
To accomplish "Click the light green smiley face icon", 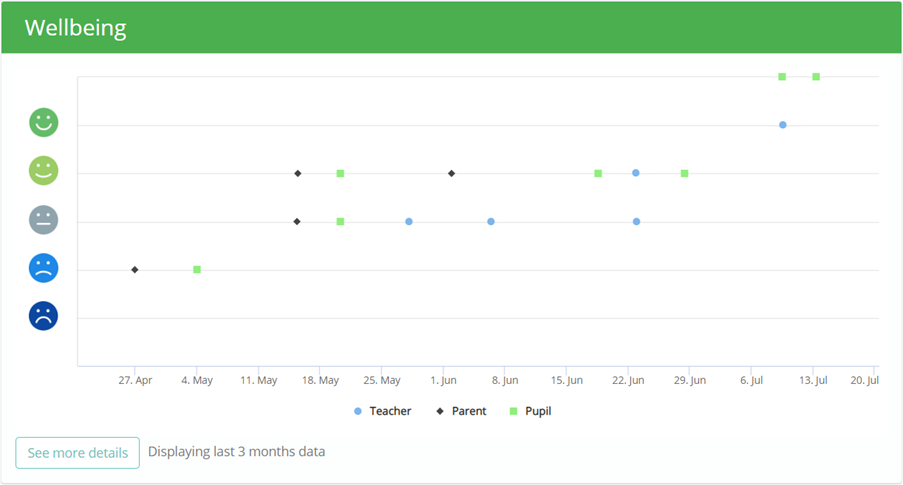I will point(44,170).
